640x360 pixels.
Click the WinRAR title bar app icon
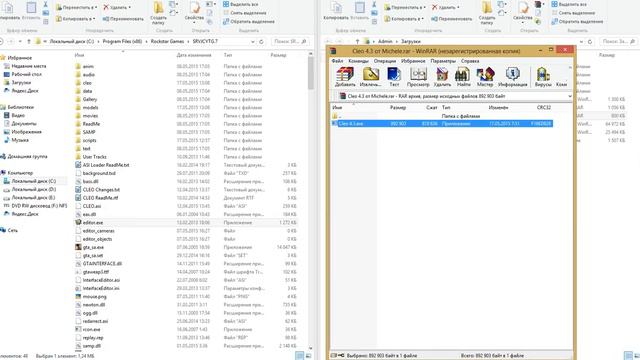(x=333, y=51)
